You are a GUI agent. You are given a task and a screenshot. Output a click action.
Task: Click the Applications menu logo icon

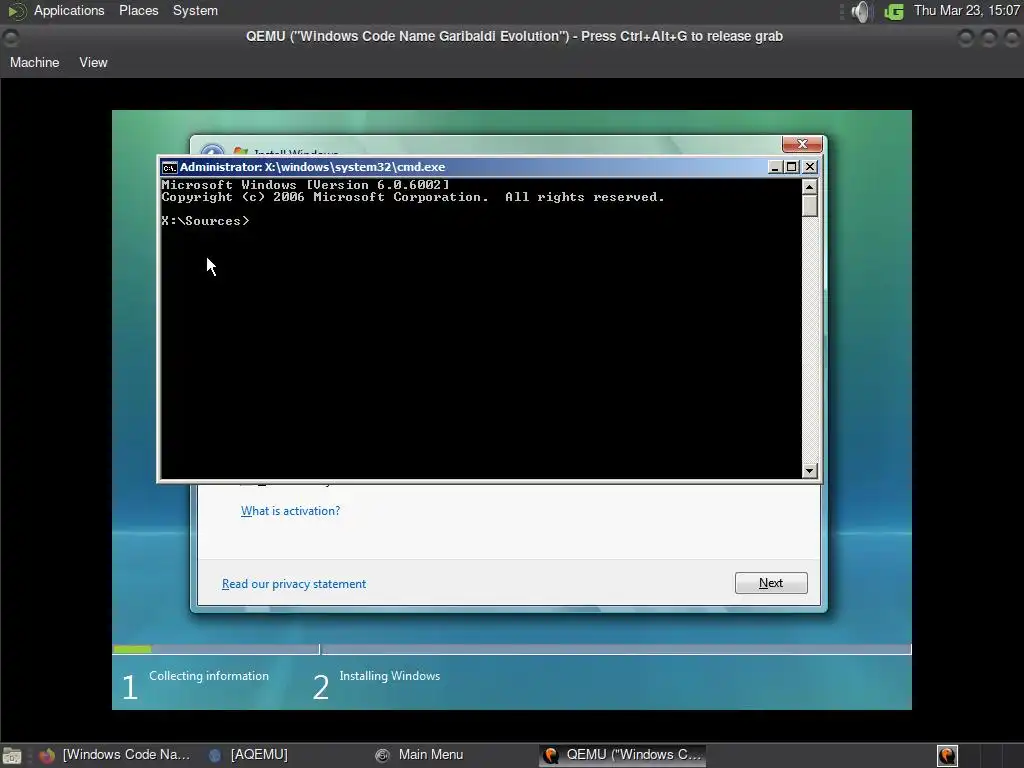click(16, 11)
